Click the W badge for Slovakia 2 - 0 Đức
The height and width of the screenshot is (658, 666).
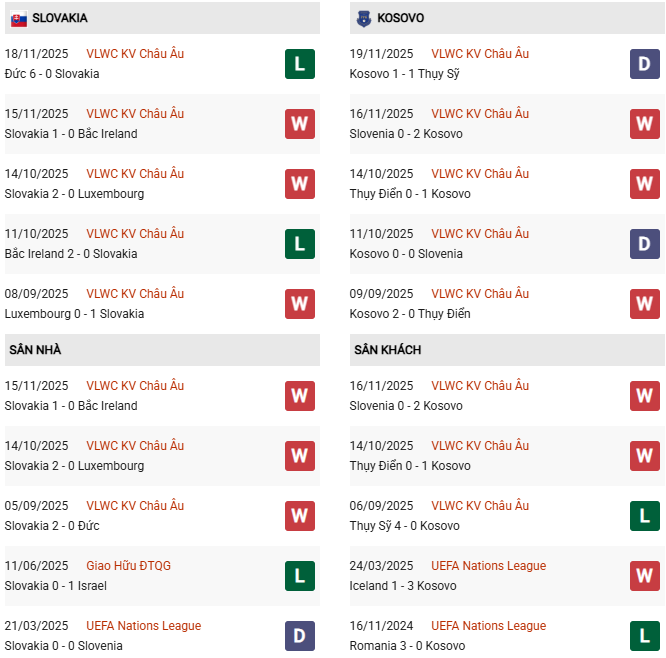coord(299,516)
